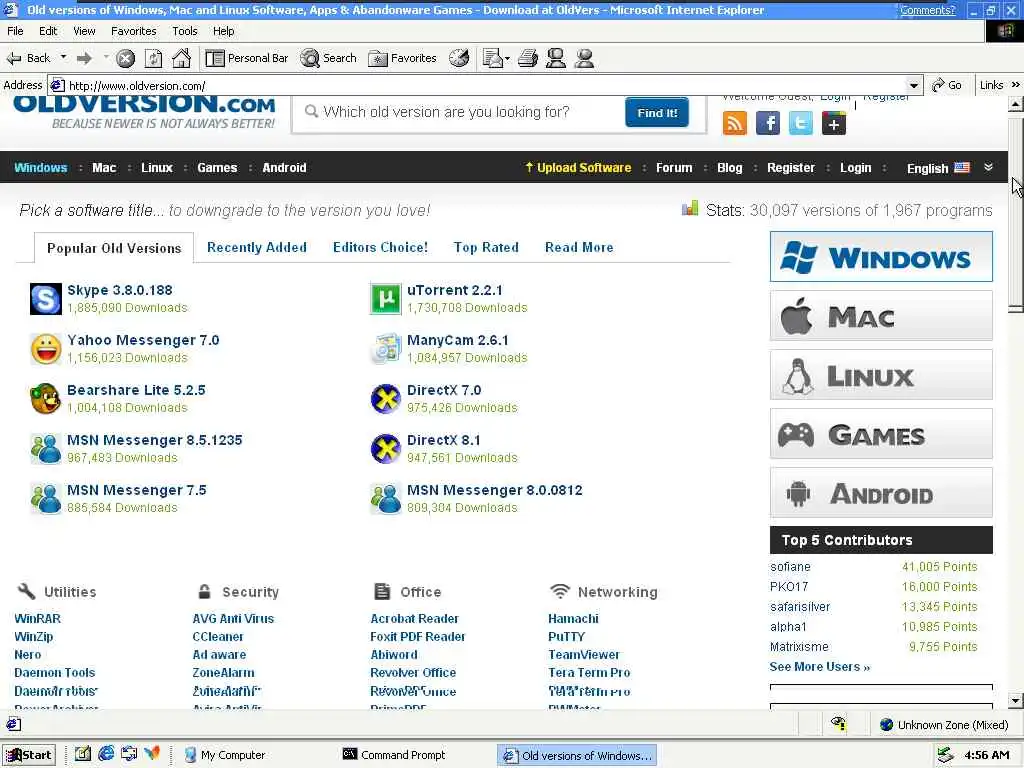Click the History clock icon
The height and width of the screenshot is (768, 1024).
(x=459, y=58)
